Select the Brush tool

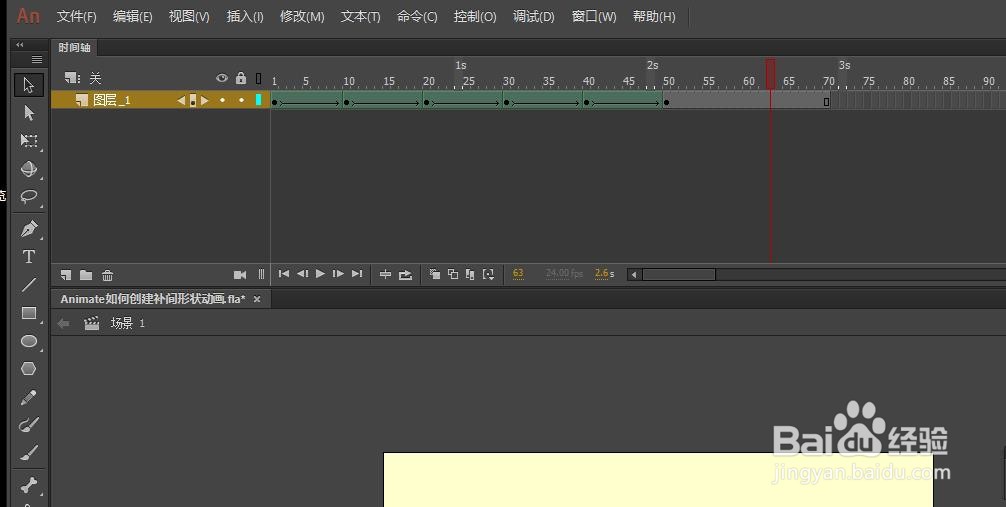(29, 453)
